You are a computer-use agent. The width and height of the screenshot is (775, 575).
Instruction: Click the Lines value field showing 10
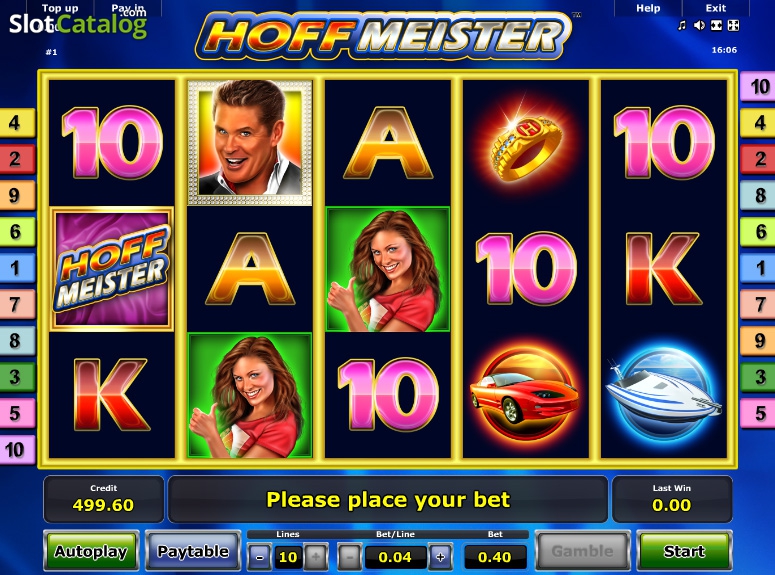[x=288, y=557]
